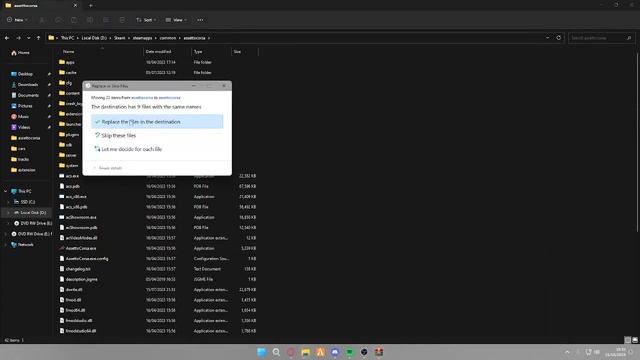The width and height of the screenshot is (640, 360).
Task: Expand More details in the dialog
Action: click(x=108, y=168)
